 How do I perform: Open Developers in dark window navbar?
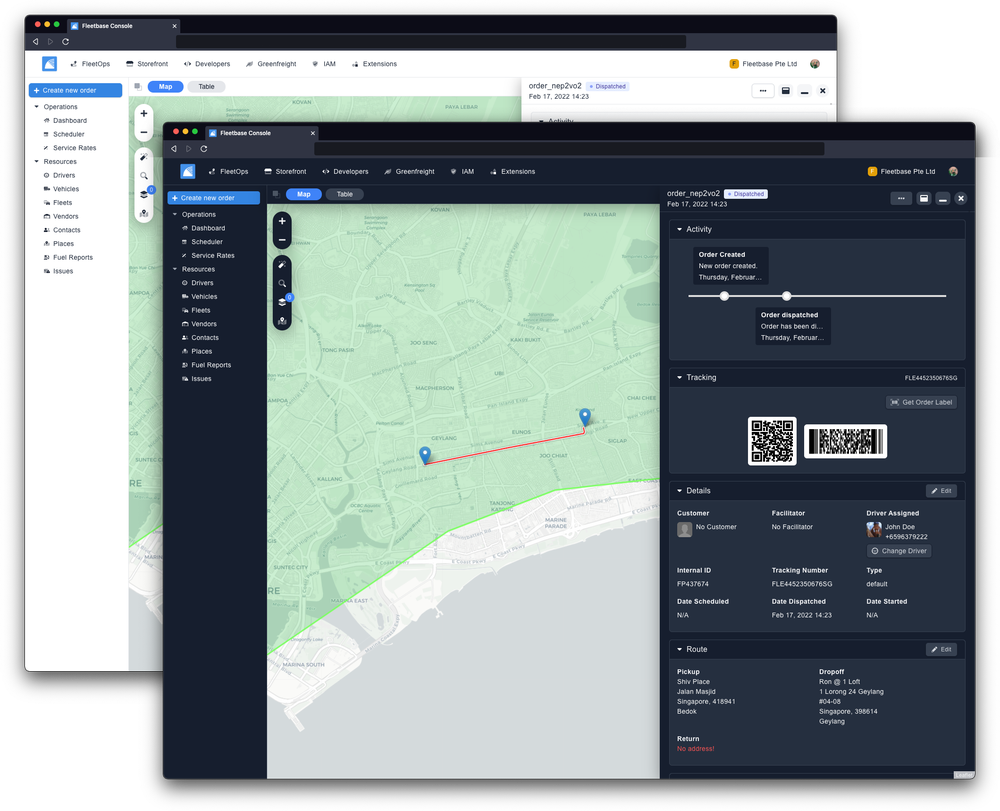[x=345, y=172]
